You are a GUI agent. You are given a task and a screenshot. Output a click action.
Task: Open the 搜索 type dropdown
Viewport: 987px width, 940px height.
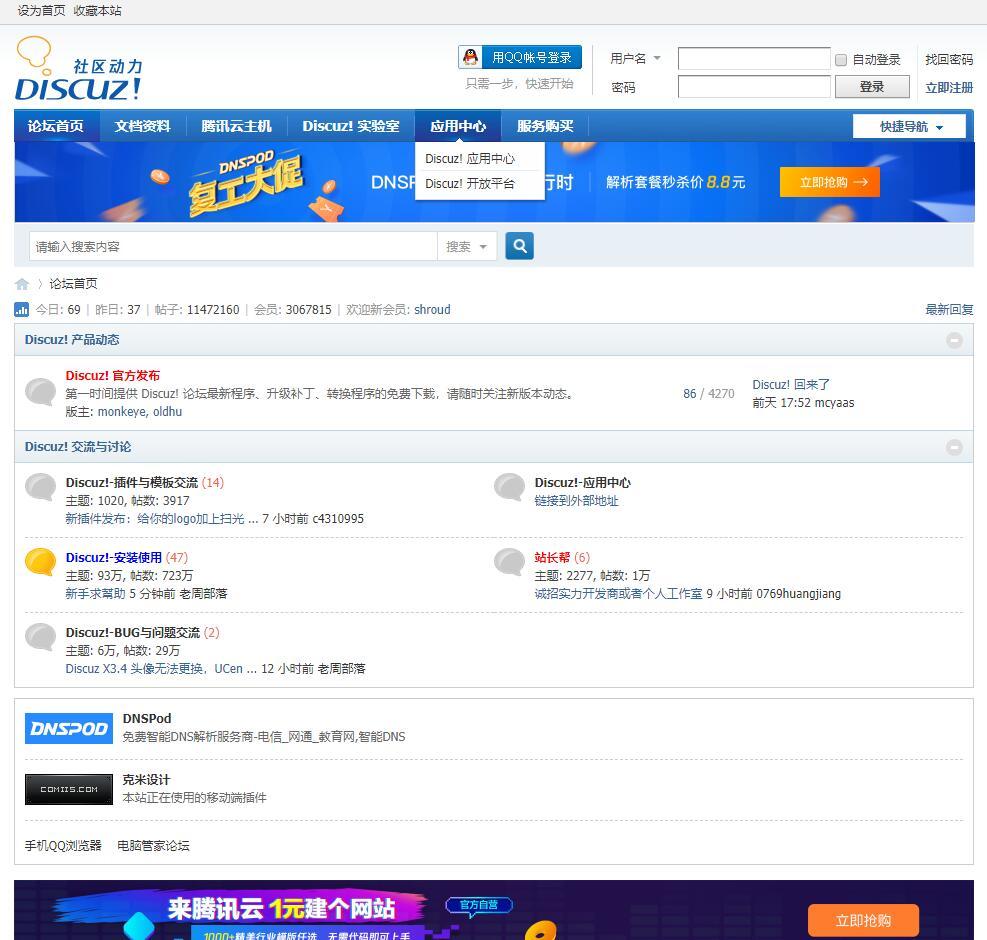[x=467, y=247]
